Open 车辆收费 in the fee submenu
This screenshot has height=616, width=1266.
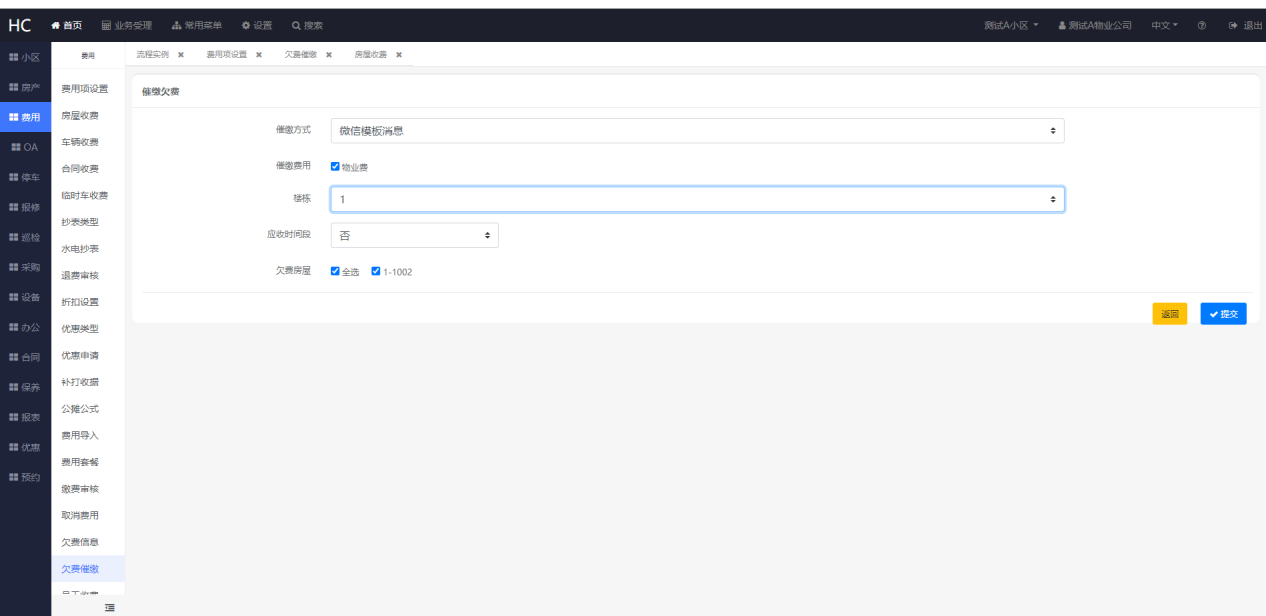coord(80,142)
